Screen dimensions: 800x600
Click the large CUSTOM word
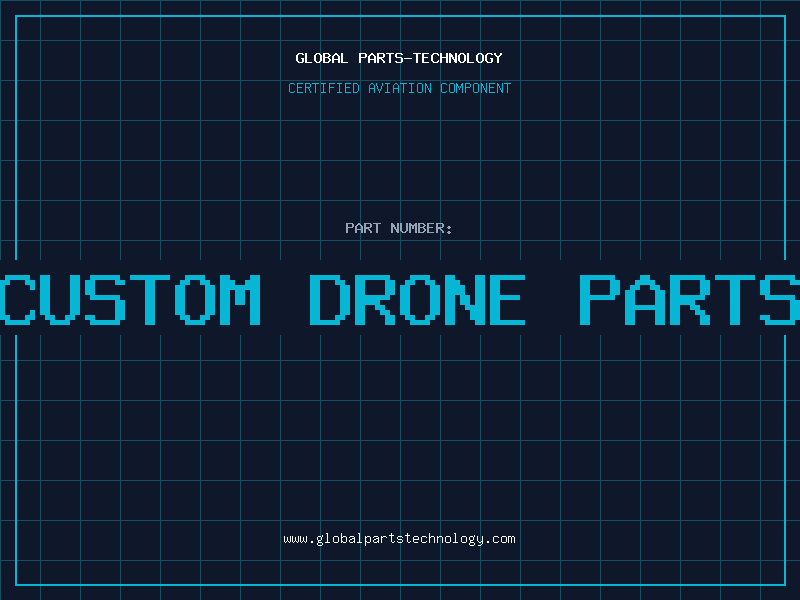130,300
